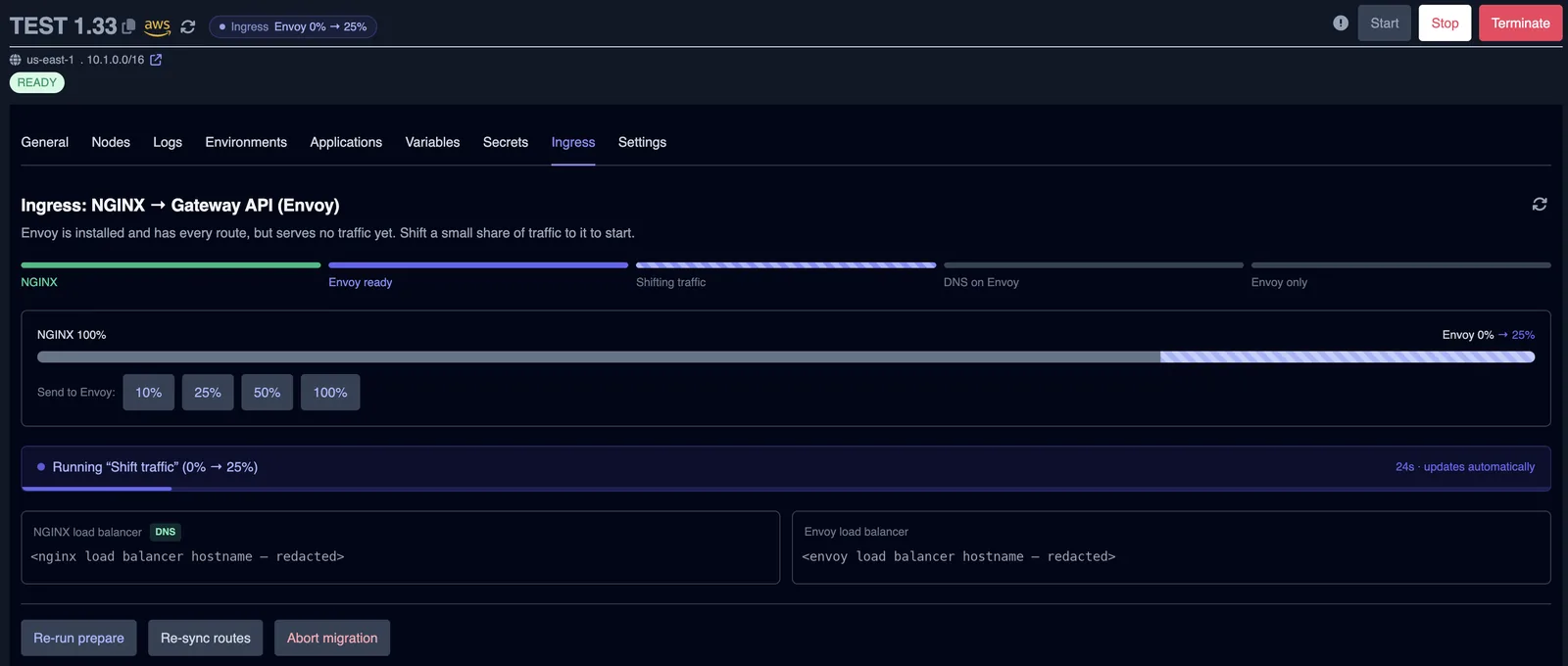This screenshot has width=1568, height=666.
Task: Open the Applications tab
Action: pyautogui.click(x=346, y=142)
